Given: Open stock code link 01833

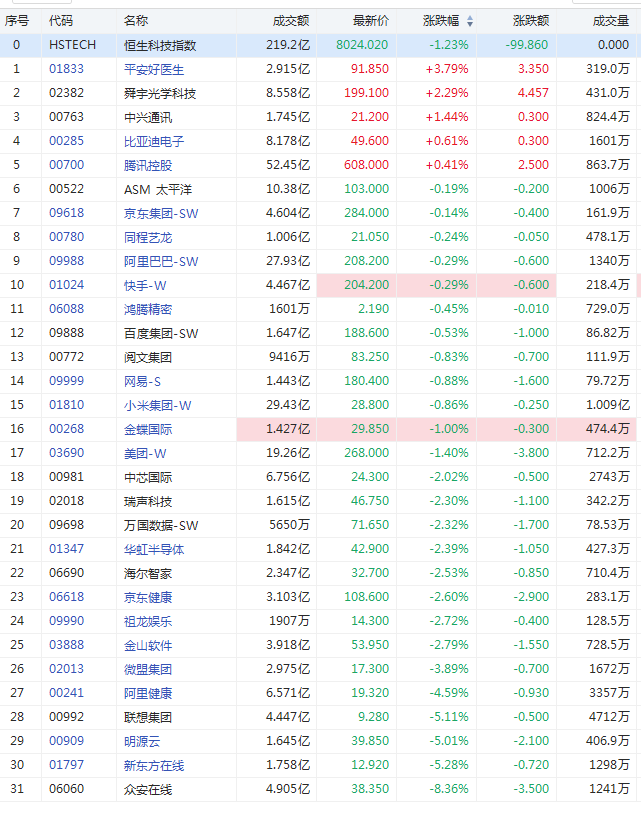Looking at the screenshot, I should (x=66, y=69).
